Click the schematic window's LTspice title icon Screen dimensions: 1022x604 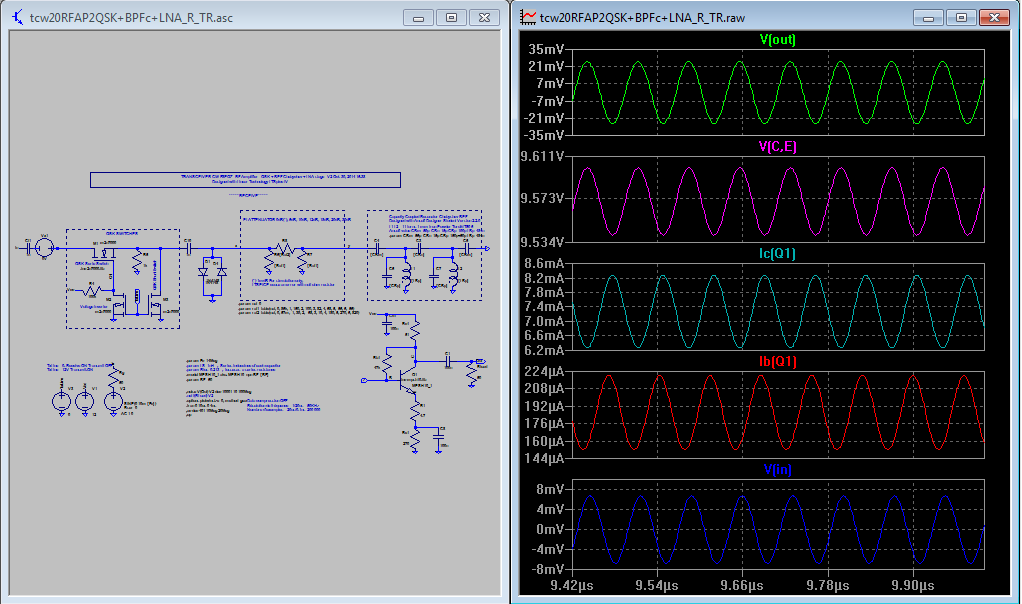(x=19, y=17)
